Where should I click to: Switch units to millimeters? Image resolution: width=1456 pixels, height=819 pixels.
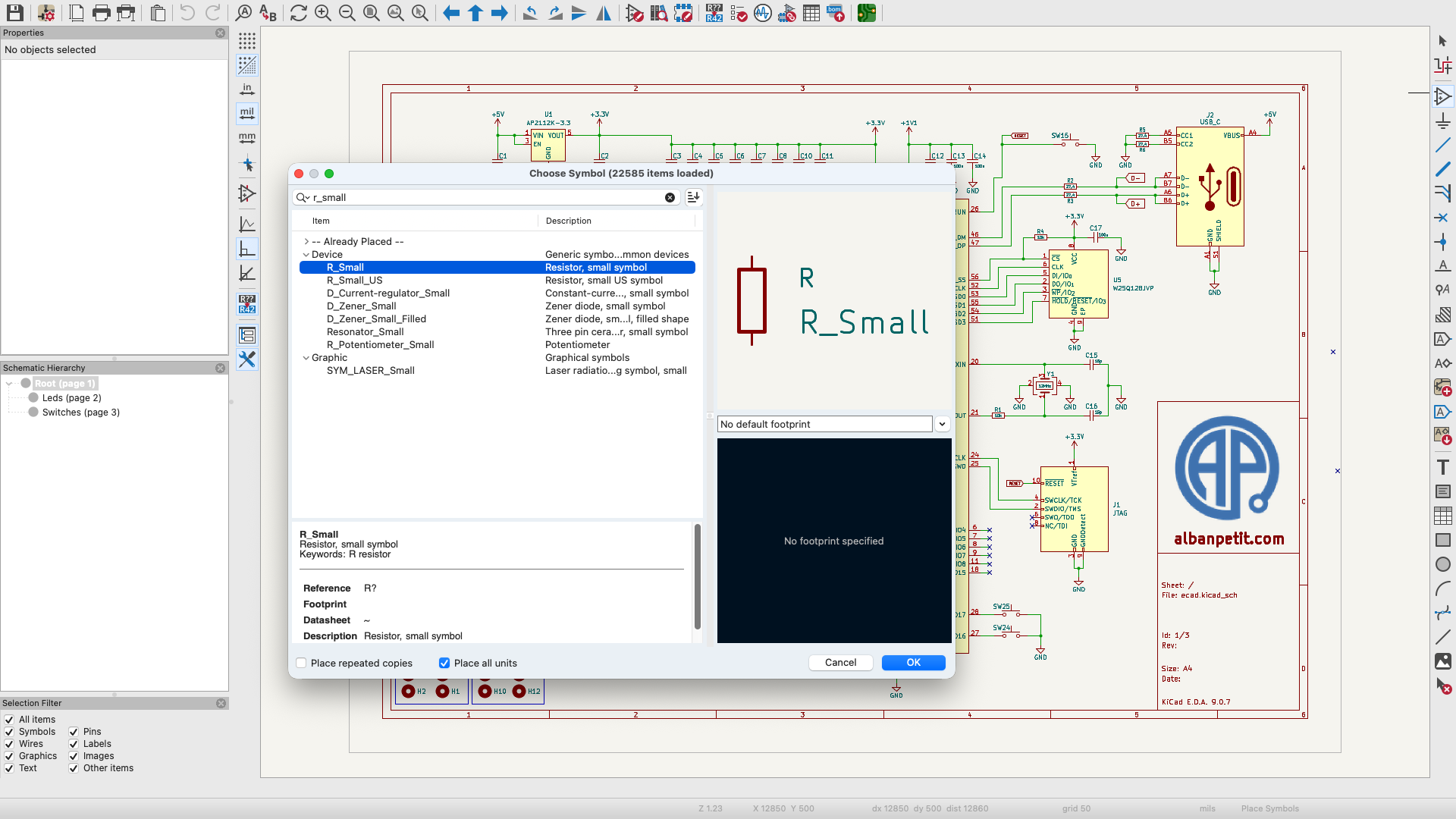tap(247, 137)
